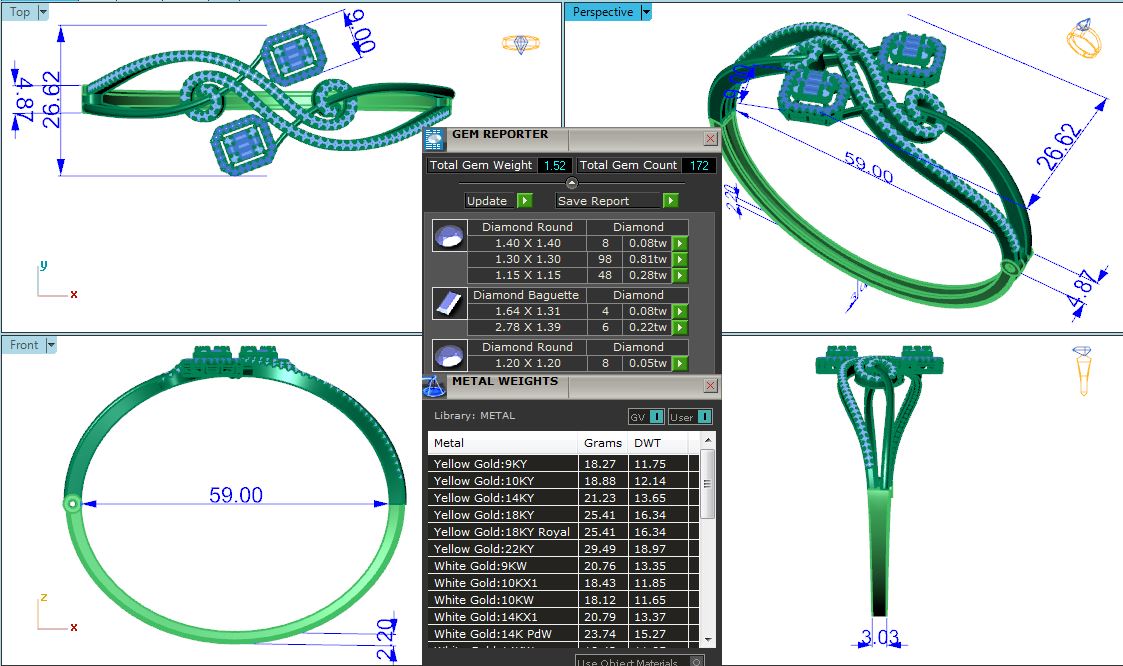Click the Gem Reporter panel icon
The height and width of the screenshot is (666, 1123).
point(434,139)
